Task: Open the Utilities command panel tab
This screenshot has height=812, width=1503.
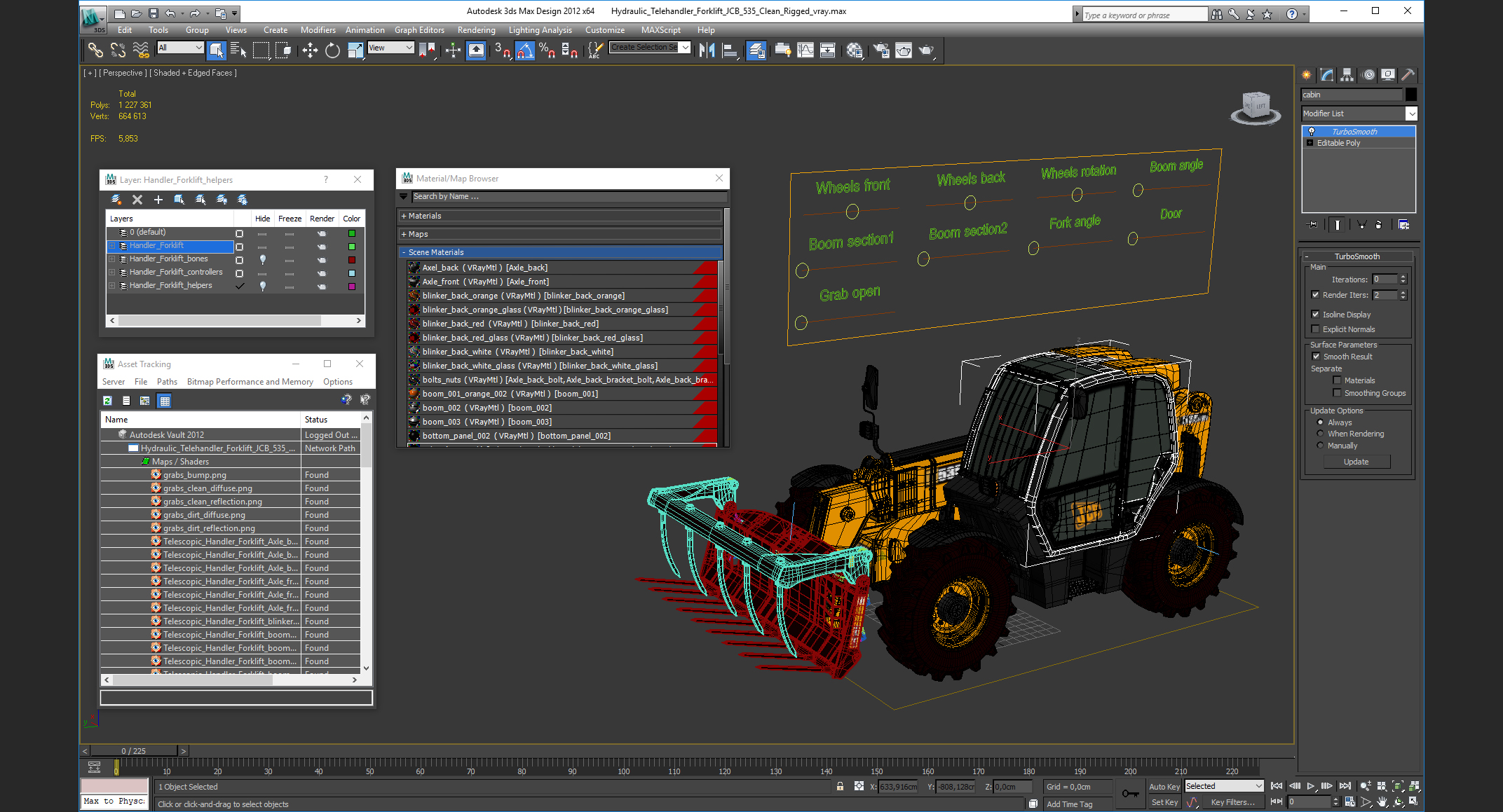Action: (1408, 75)
